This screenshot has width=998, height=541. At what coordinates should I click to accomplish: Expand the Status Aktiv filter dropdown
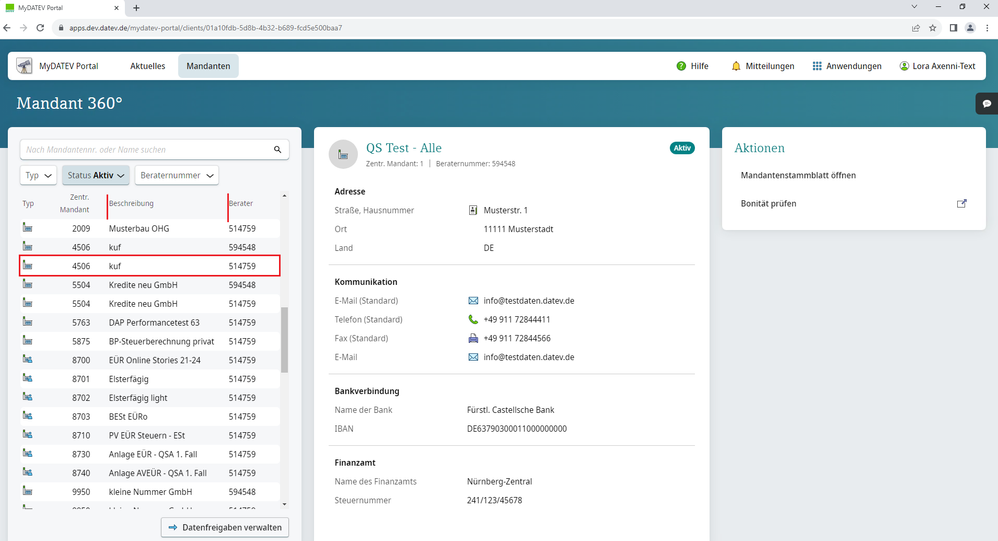95,175
